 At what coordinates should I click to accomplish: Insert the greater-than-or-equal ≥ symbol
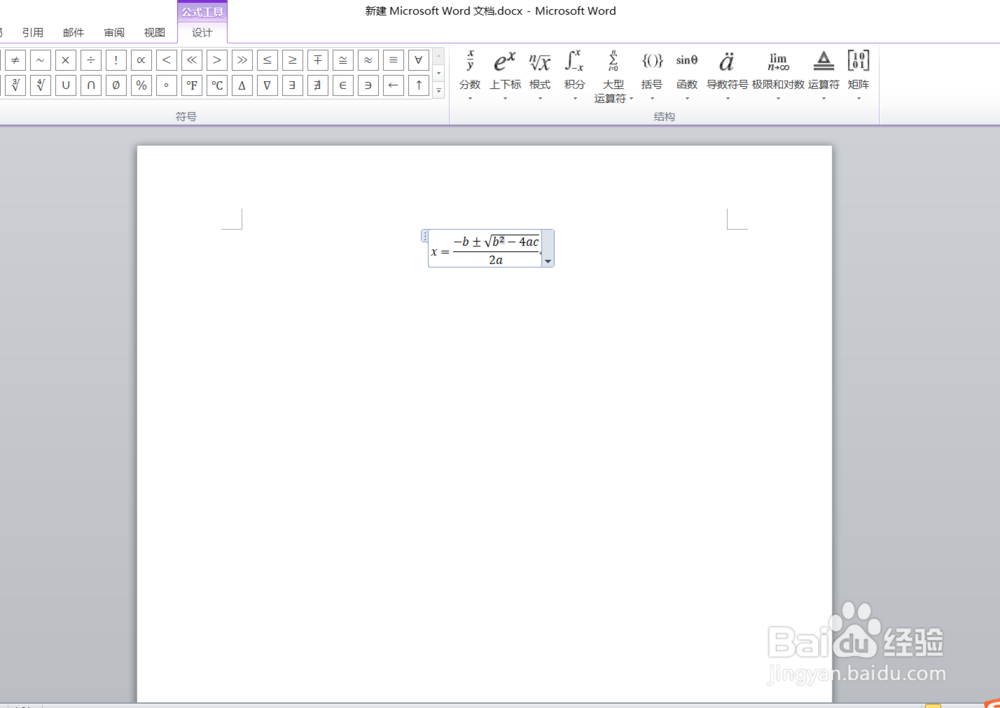(x=292, y=61)
